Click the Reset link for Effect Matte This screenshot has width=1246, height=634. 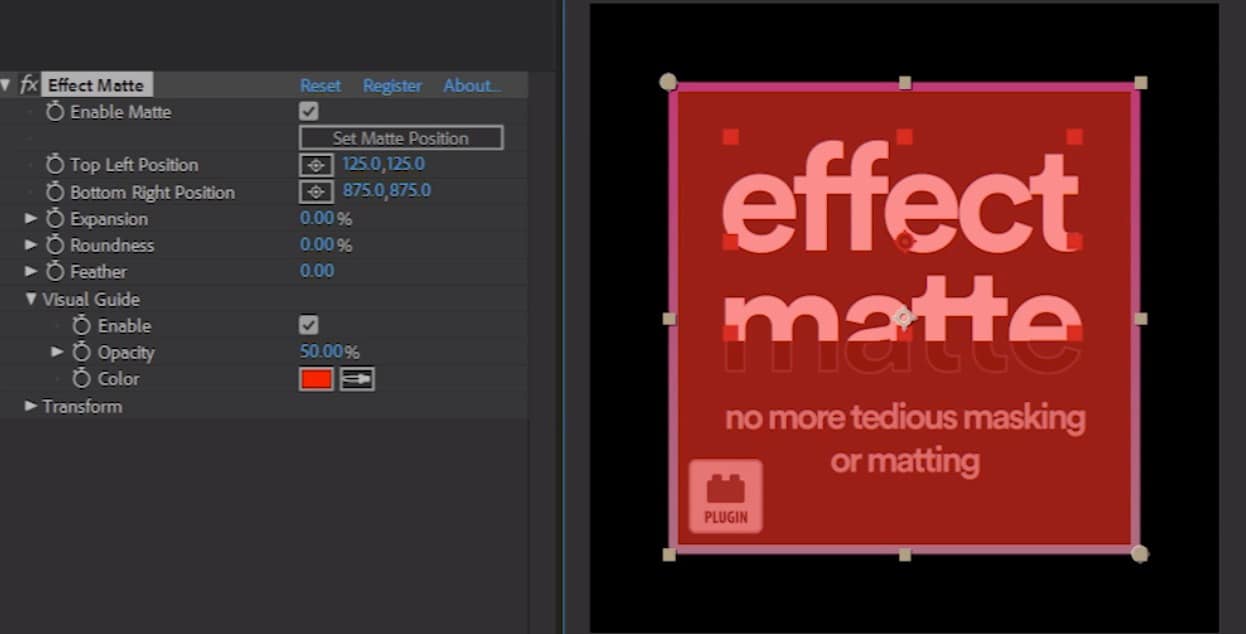pyautogui.click(x=320, y=86)
